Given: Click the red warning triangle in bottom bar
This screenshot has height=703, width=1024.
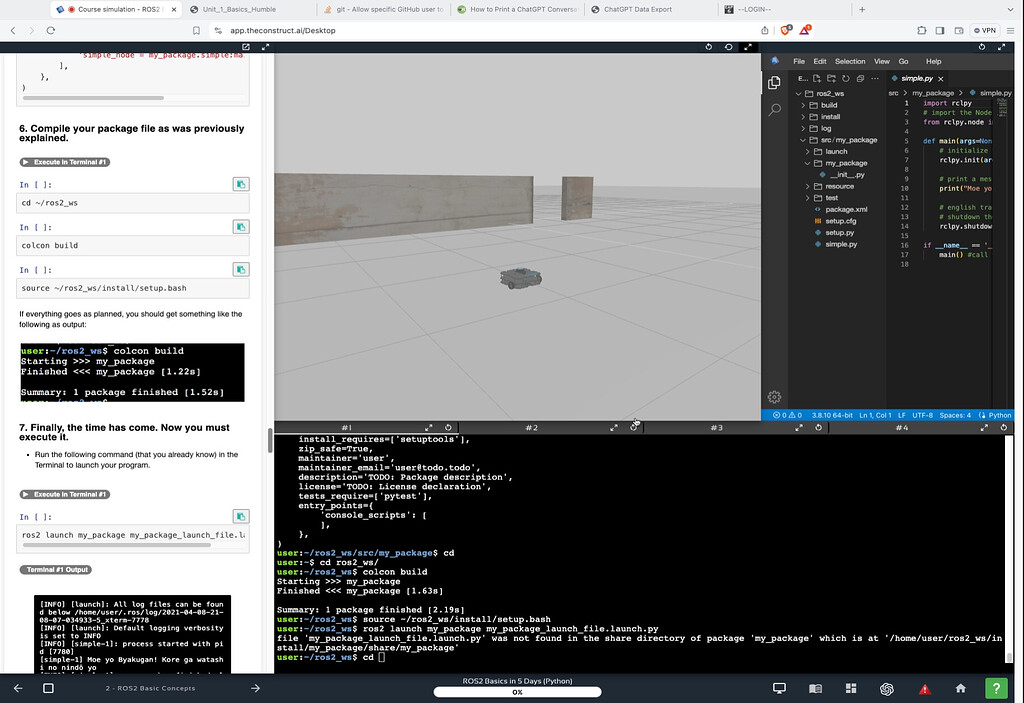Looking at the screenshot, I should (925, 689).
